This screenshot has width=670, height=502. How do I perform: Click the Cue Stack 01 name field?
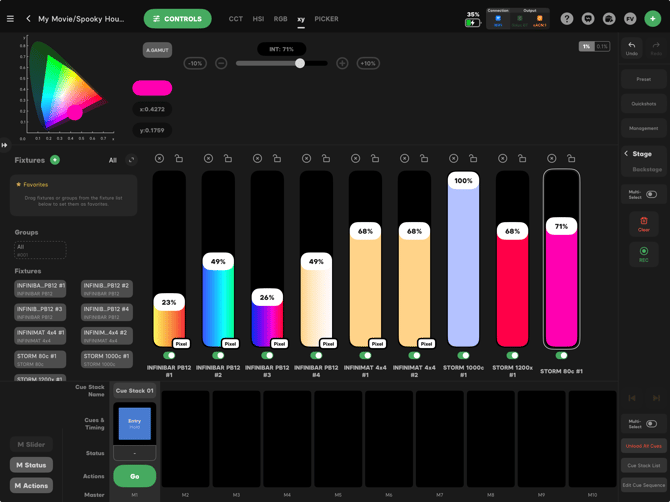click(135, 391)
